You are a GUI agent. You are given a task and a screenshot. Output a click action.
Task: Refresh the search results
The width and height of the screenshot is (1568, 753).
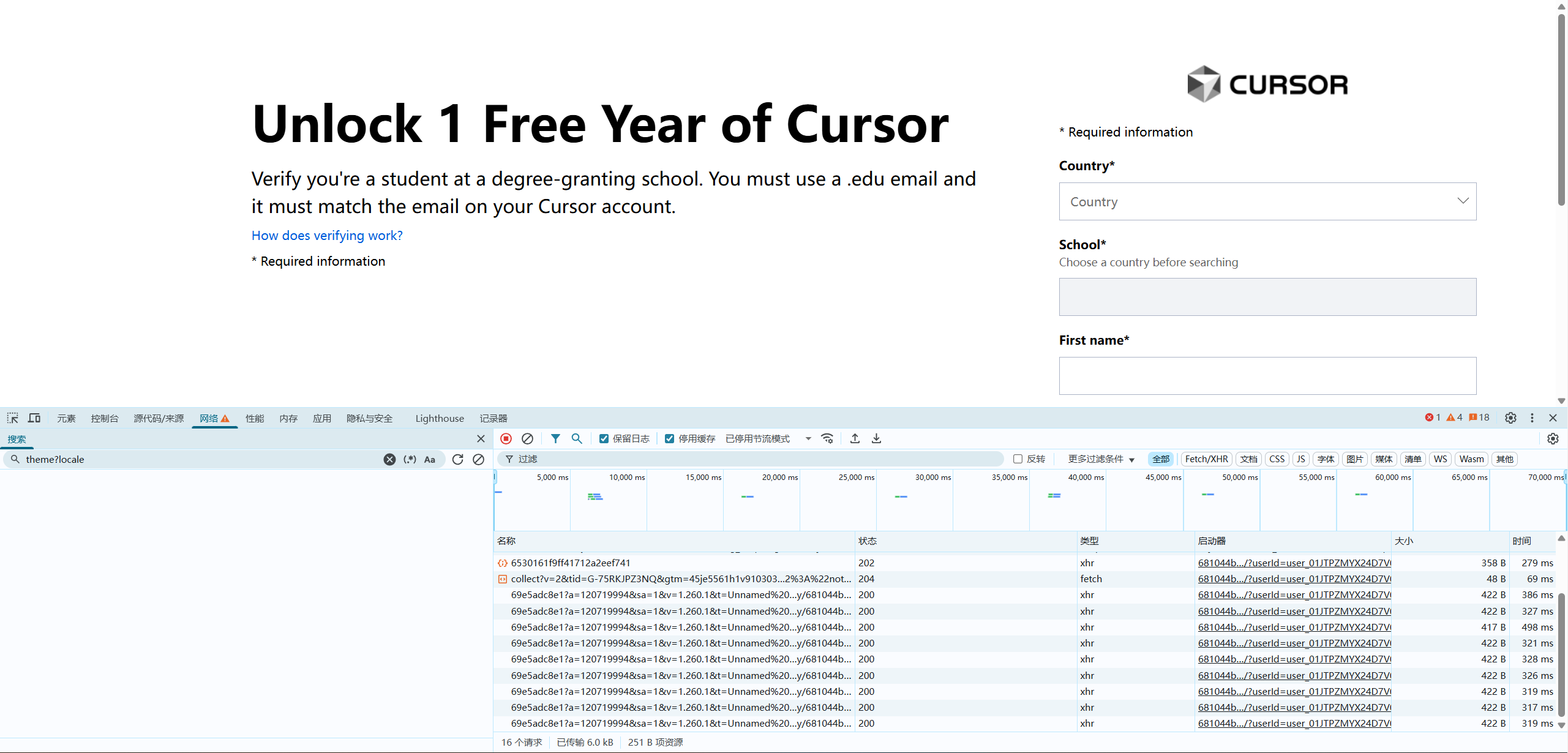coord(457,460)
